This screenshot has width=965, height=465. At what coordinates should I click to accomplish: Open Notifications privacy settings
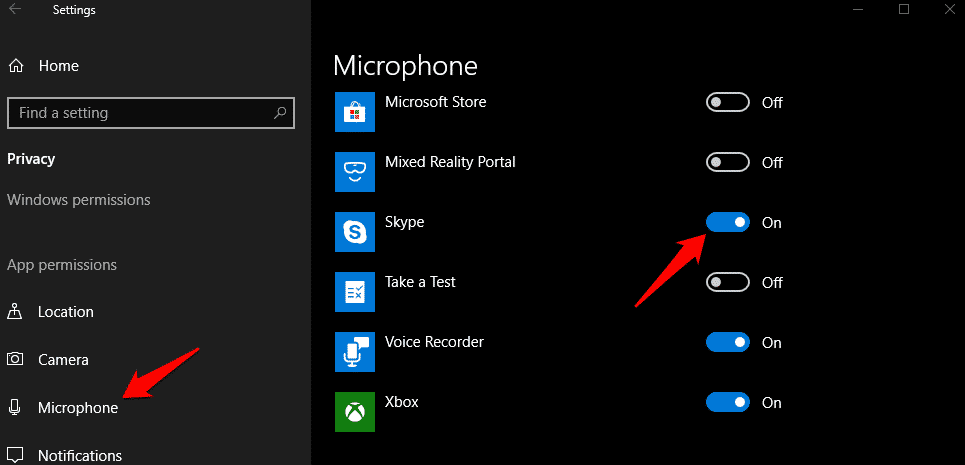(80, 456)
